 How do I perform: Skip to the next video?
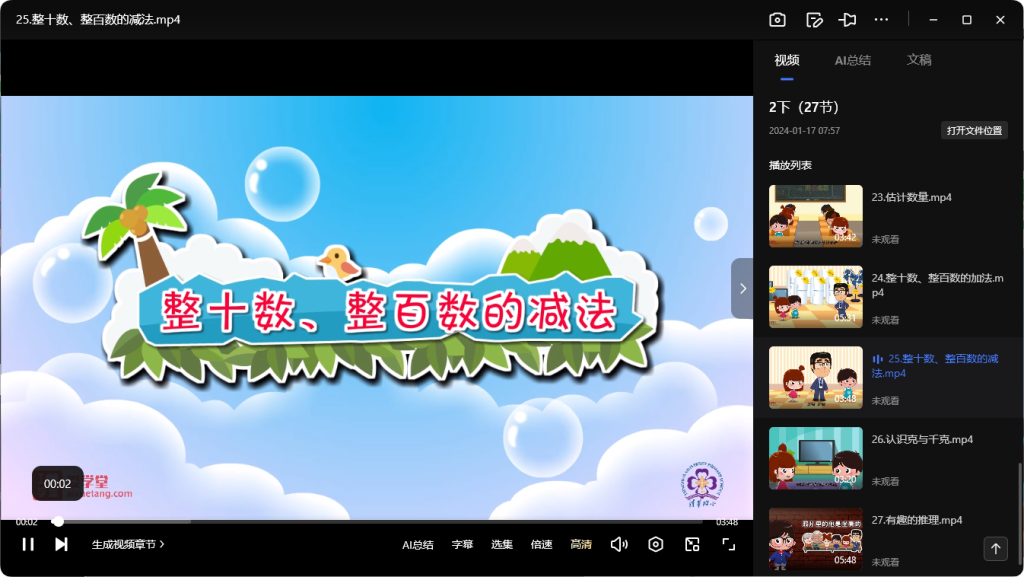coord(61,544)
